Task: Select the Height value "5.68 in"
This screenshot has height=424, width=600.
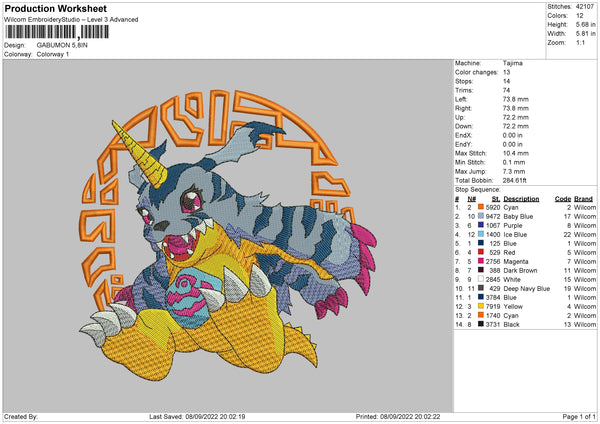Action: [585, 24]
